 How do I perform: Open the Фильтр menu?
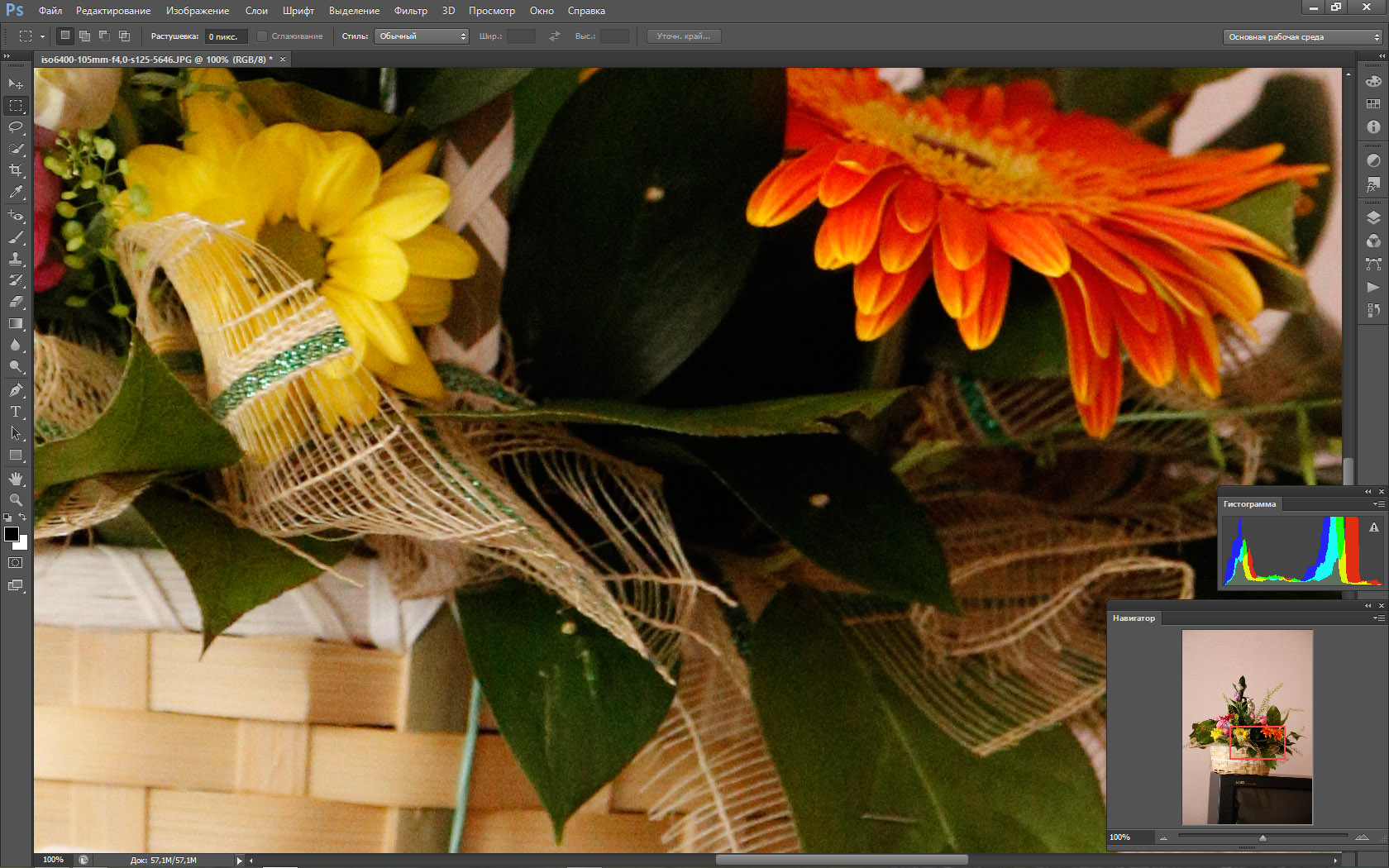411,11
